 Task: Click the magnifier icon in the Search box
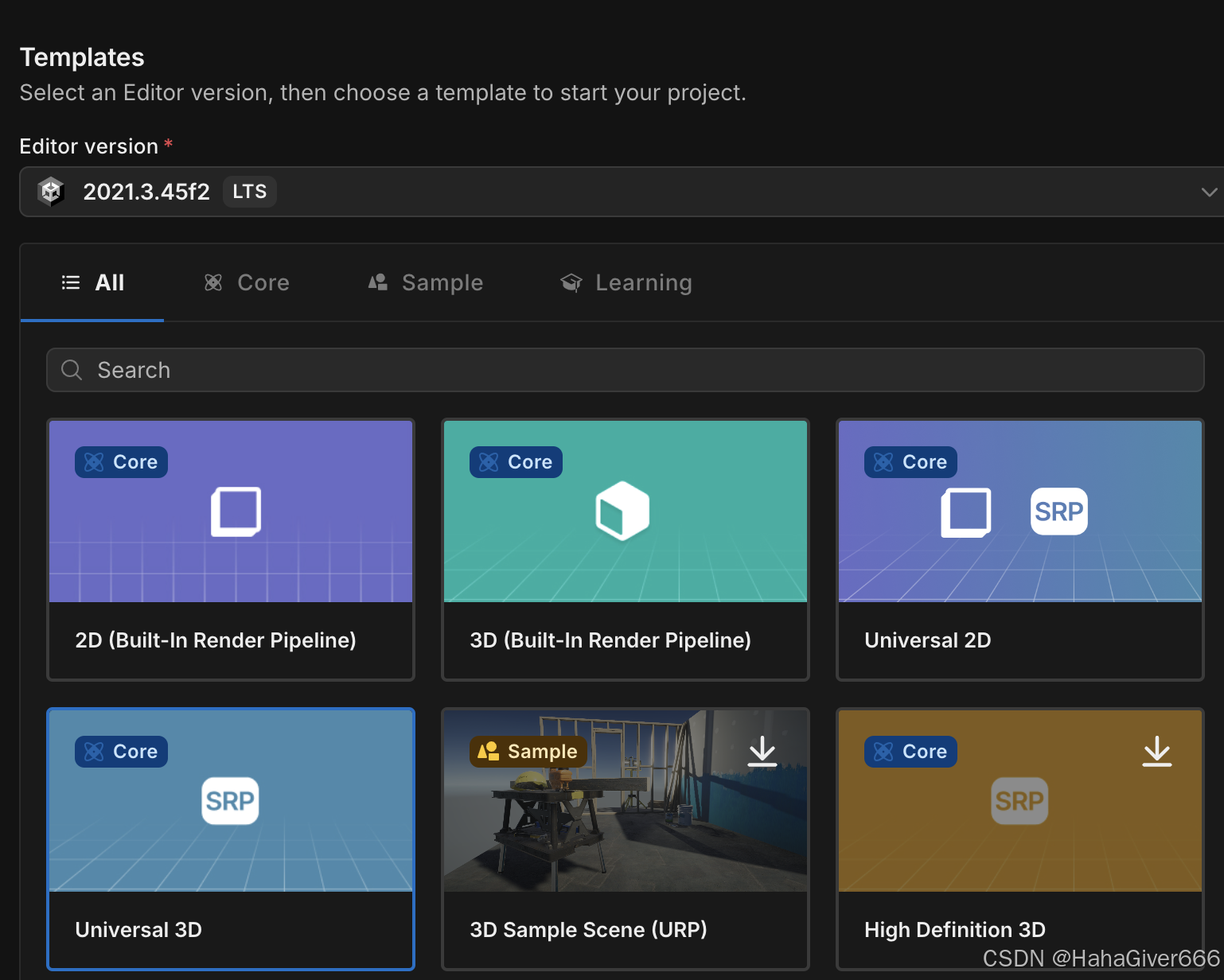72,370
